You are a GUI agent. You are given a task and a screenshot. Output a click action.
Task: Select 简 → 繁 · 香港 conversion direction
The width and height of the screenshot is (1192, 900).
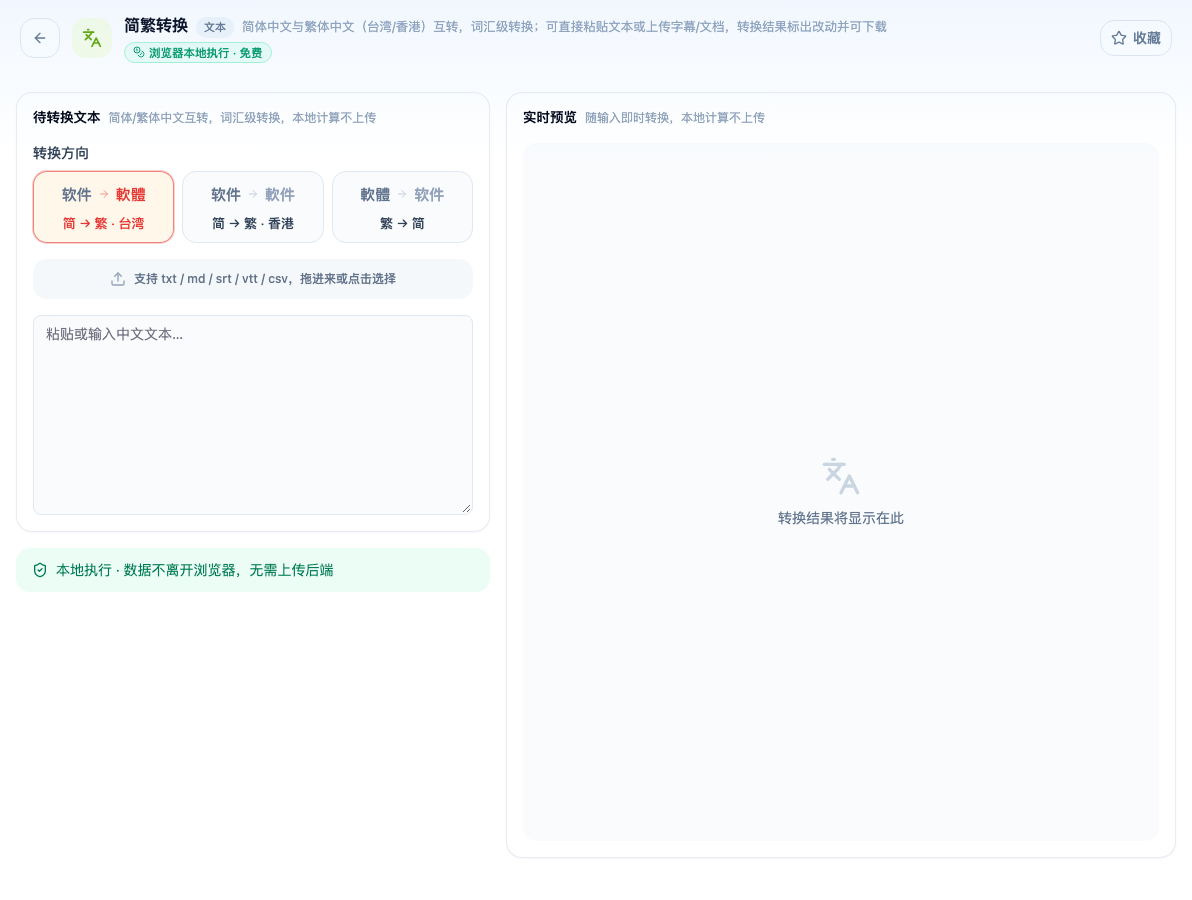click(253, 207)
